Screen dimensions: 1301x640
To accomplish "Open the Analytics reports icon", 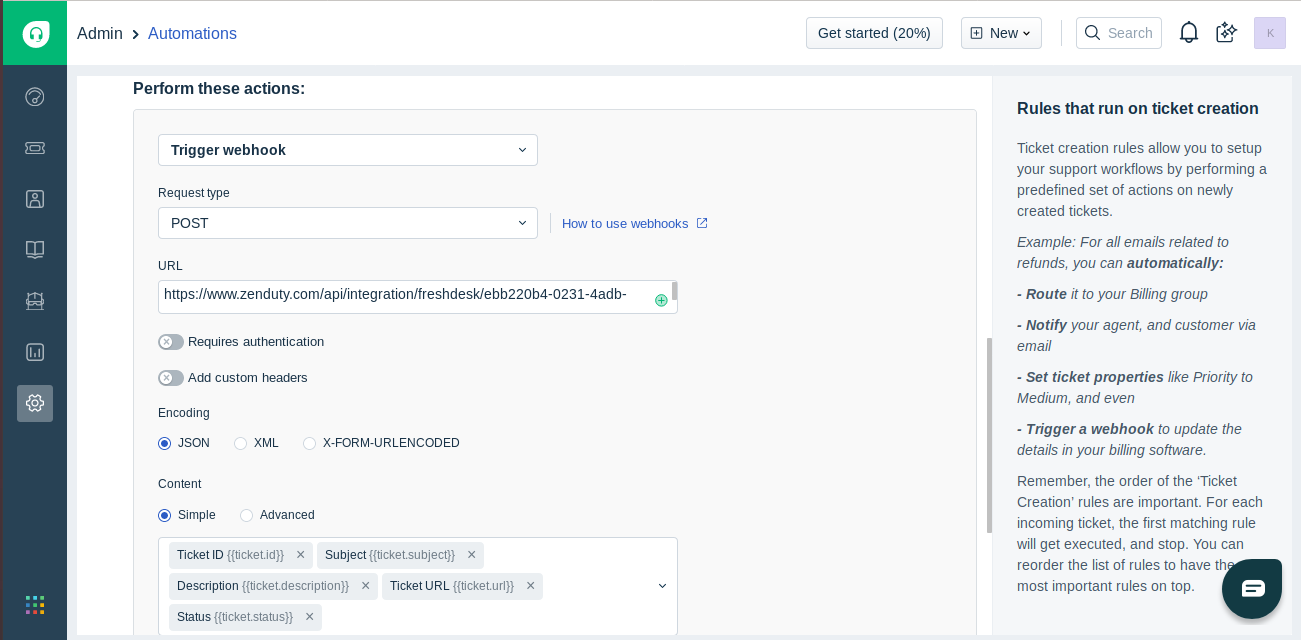I will click(35, 352).
